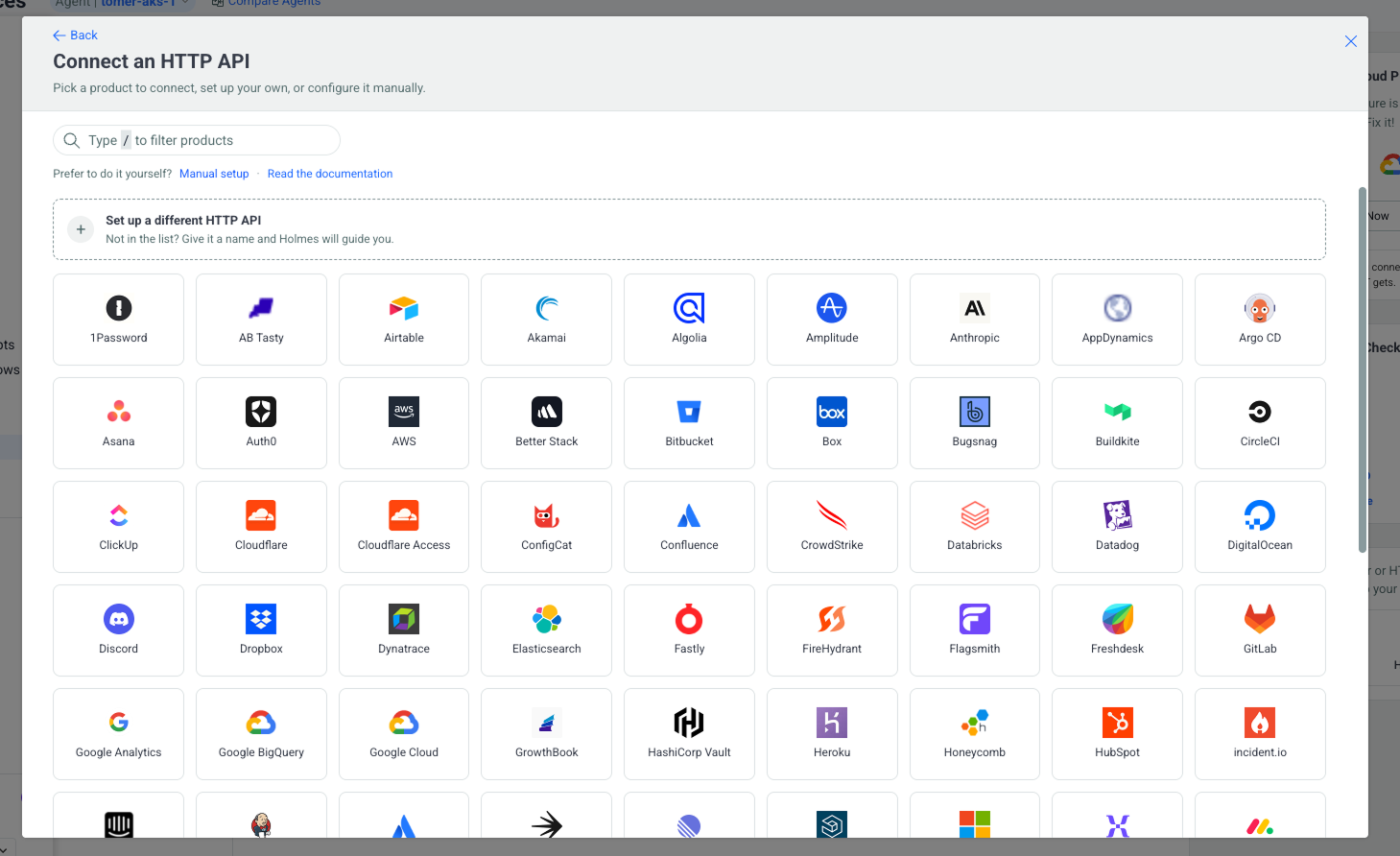Select the Cloudflare Access card
This screenshot has height=856, width=1400.
coord(404,527)
